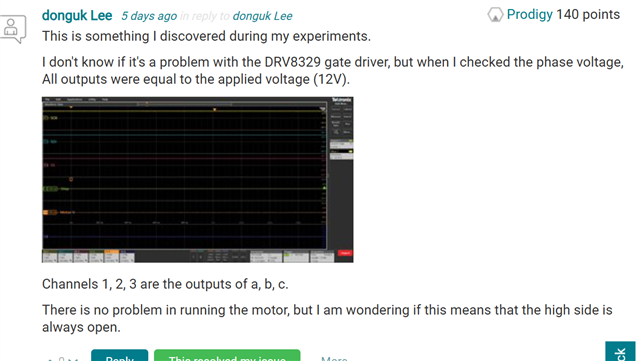
Task: Click the Prodigy rank badge icon
Action: click(495, 15)
